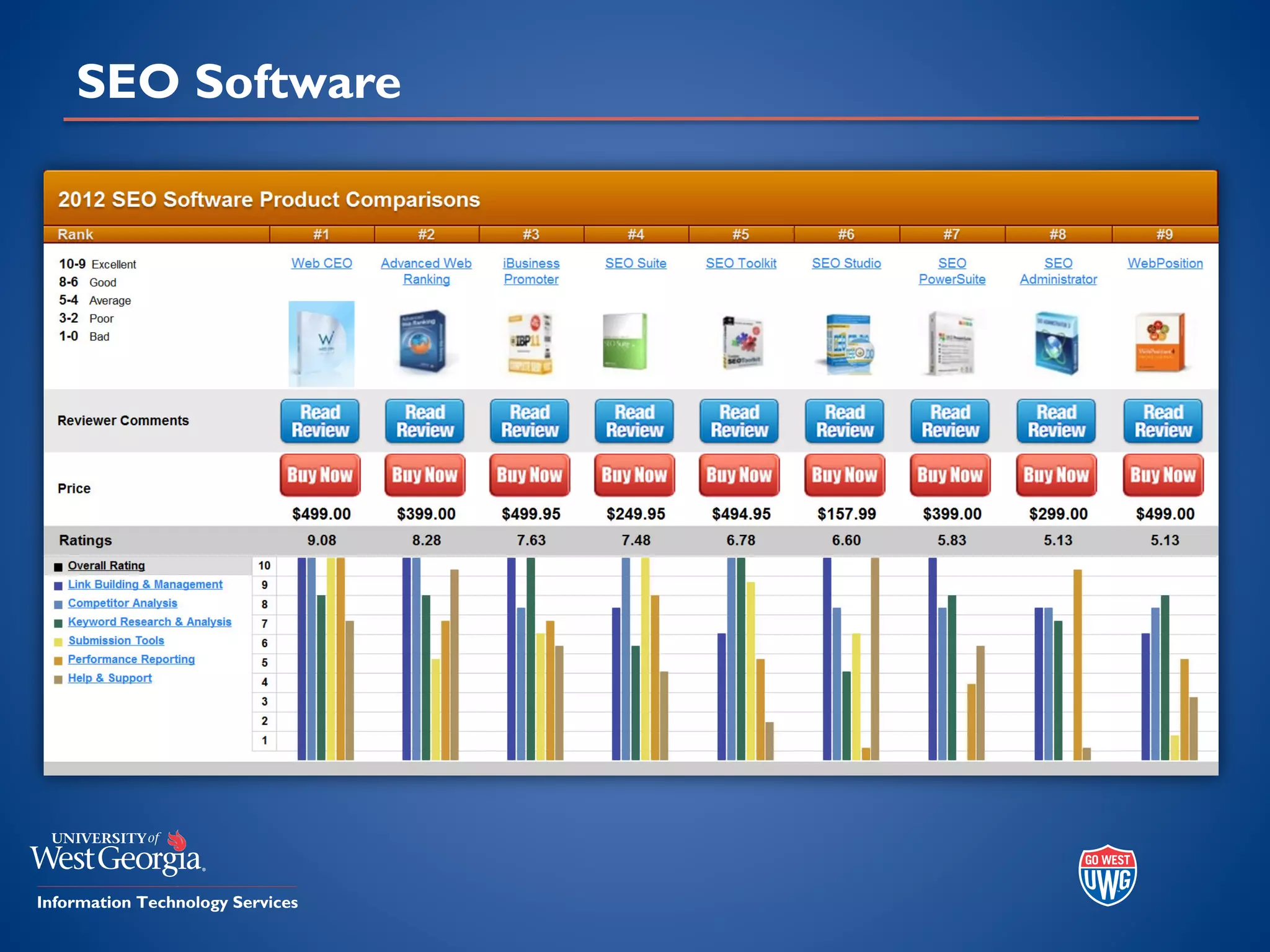Read Review for Web CEO
The height and width of the screenshot is (952, 1270).
click(x=320, y=421)
